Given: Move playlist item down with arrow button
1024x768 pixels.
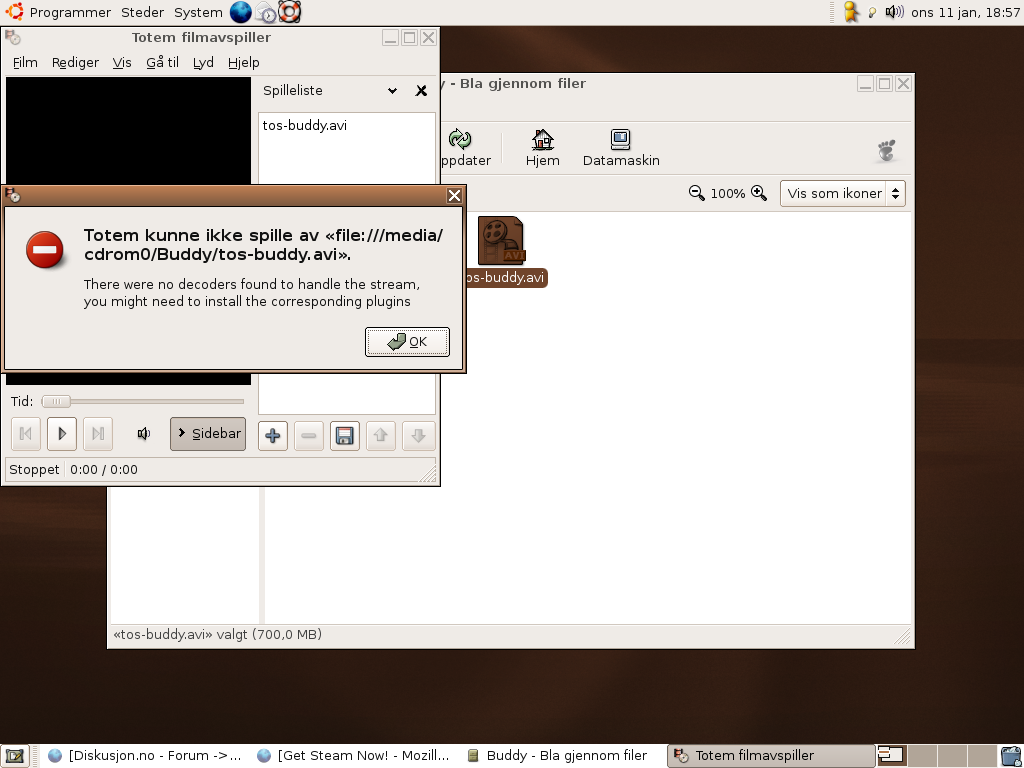Looking at the screenshot, I should pyautogui.click(x=419, y=436).
